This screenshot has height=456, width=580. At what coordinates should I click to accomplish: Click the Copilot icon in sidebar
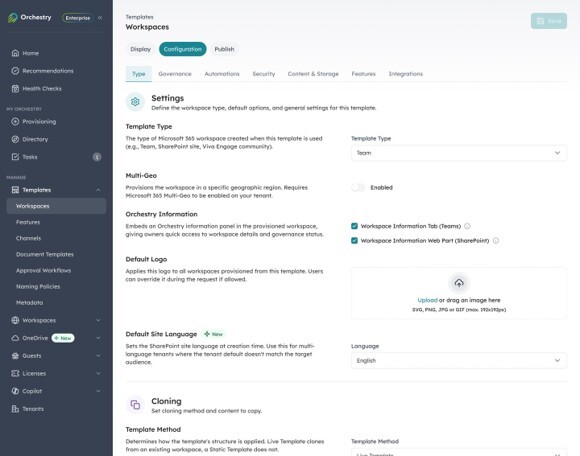pos(15,391)
